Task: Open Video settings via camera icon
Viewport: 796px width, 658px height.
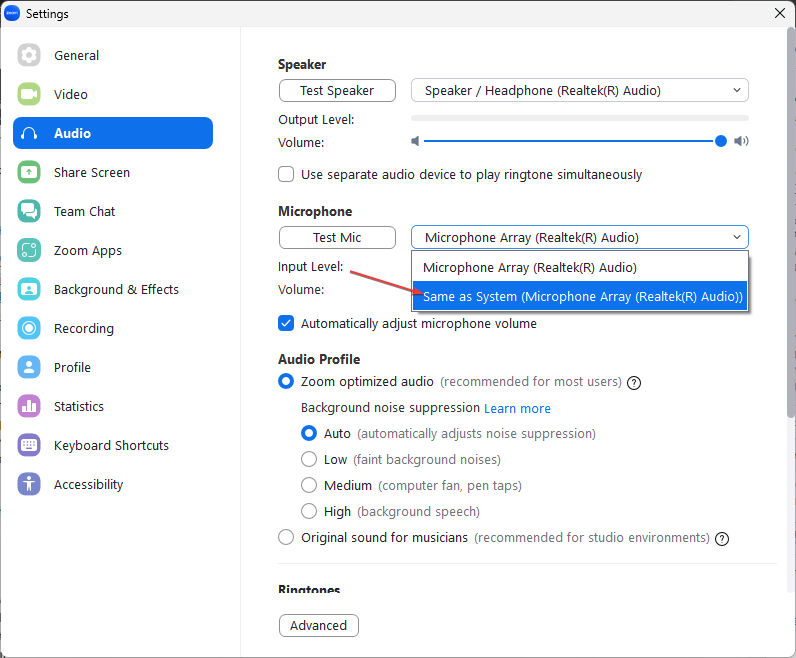Action: [x=29, y=95]
